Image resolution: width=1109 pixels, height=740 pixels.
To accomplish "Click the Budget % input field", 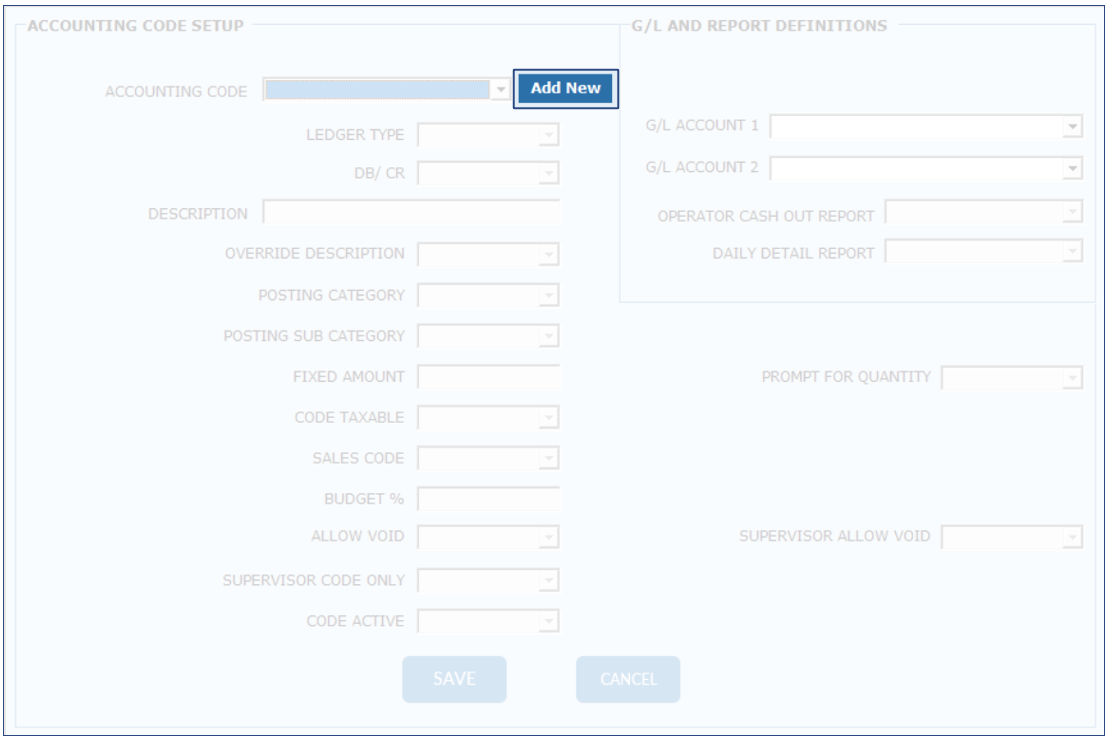I will (488, 498).
